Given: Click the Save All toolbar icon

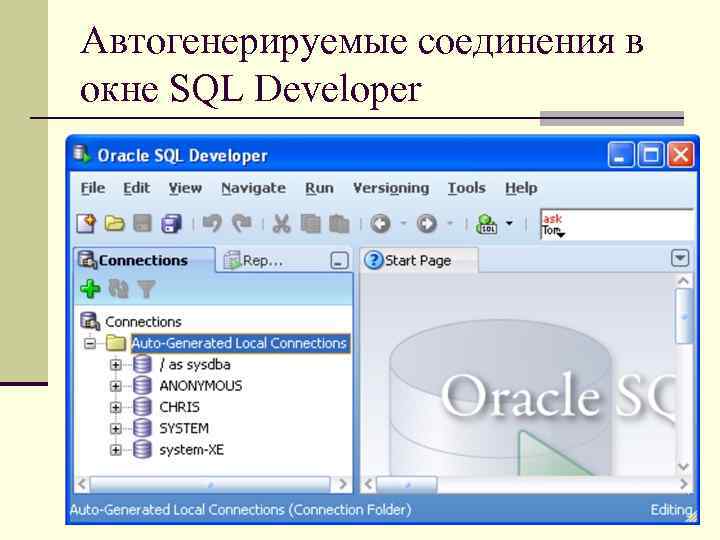Looking at the screenshot, I should tap(172, 224).
